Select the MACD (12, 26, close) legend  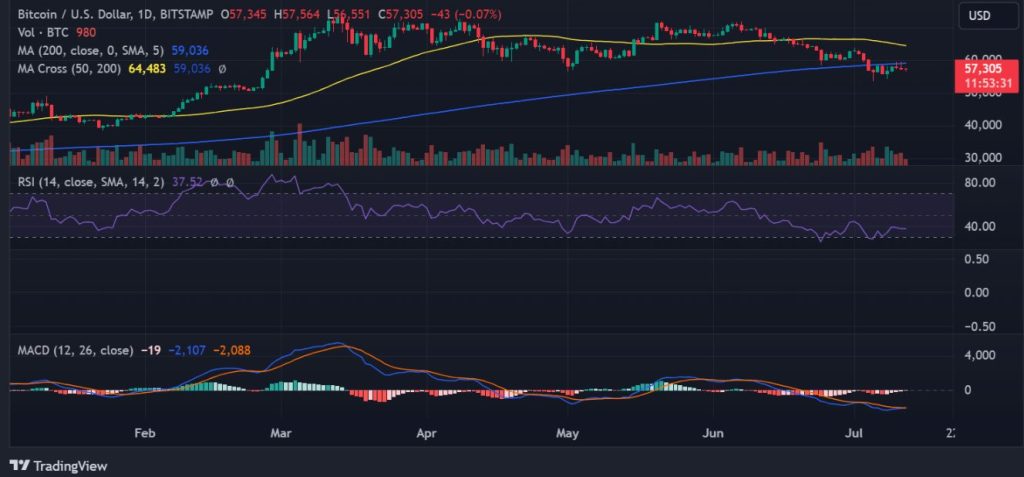pos(75,350)
